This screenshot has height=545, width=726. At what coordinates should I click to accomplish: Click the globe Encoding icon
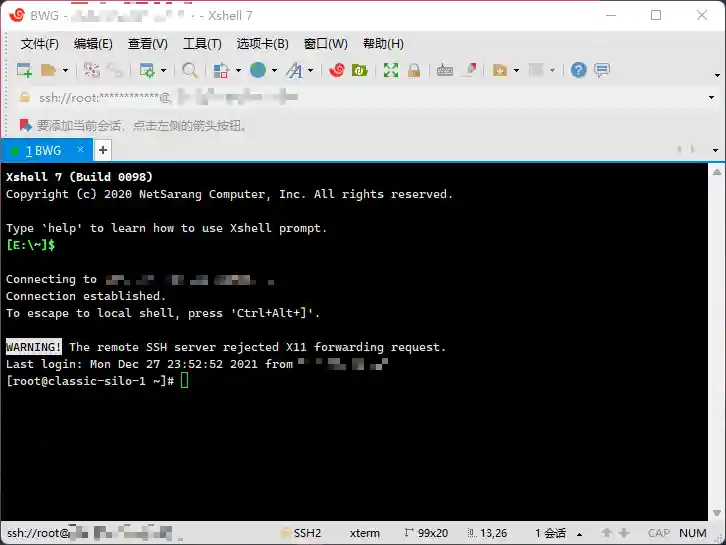coord(258,70)
